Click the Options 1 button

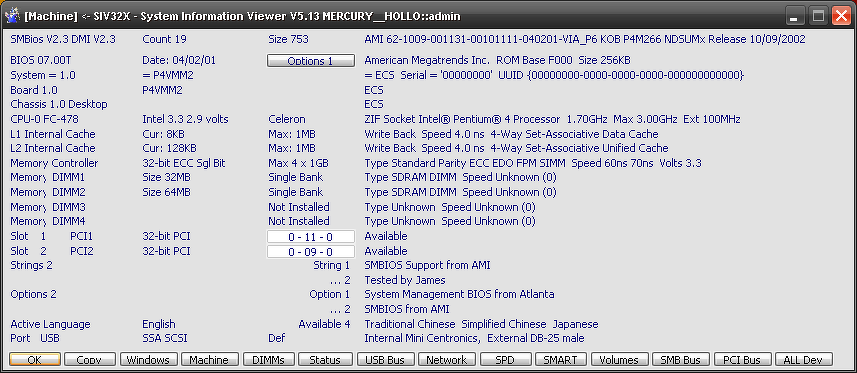pyautogui.click(x=310, y=61)
